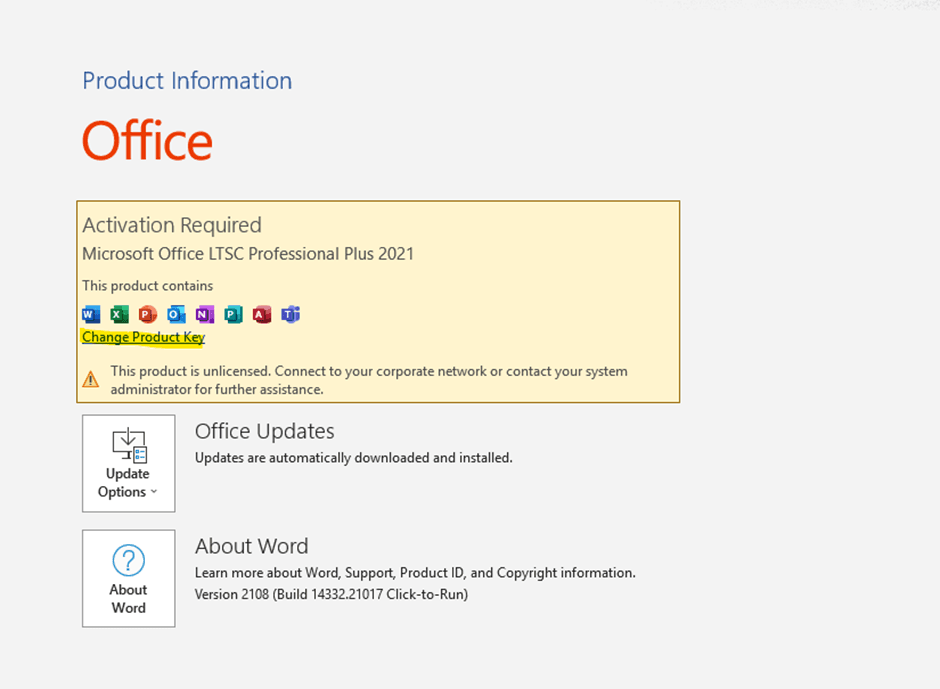The width and height of the screenshot is (940, 689).
Task: Click the Microsoft Office LTSC Professional Plus 2021 text
Action: point(248,254)
